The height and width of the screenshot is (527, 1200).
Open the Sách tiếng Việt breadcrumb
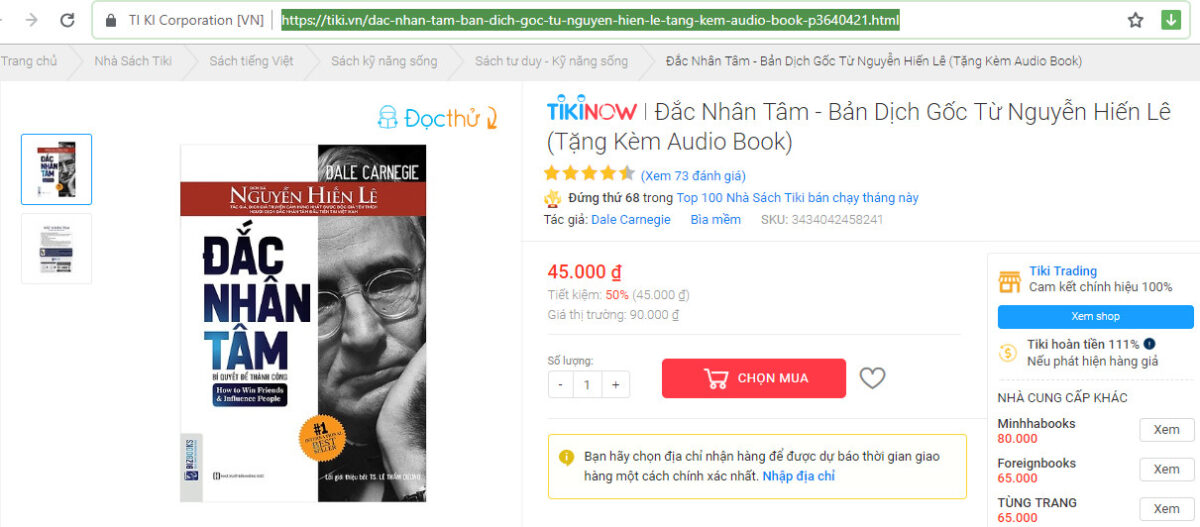[251, 61]
